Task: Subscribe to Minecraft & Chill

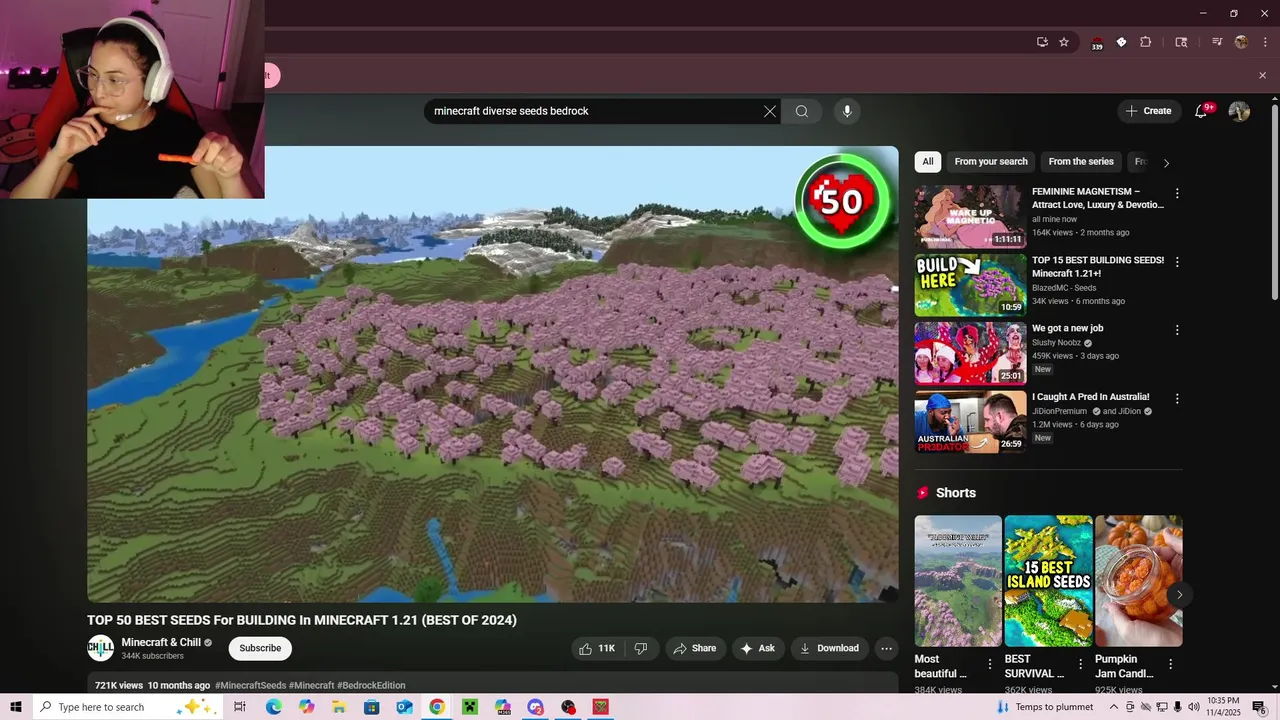Action: click(x=260, y=648)
